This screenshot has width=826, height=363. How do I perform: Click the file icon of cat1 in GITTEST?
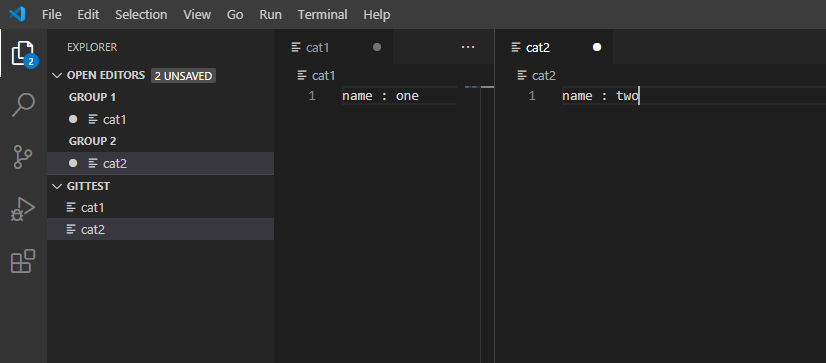tap(71, 208)
